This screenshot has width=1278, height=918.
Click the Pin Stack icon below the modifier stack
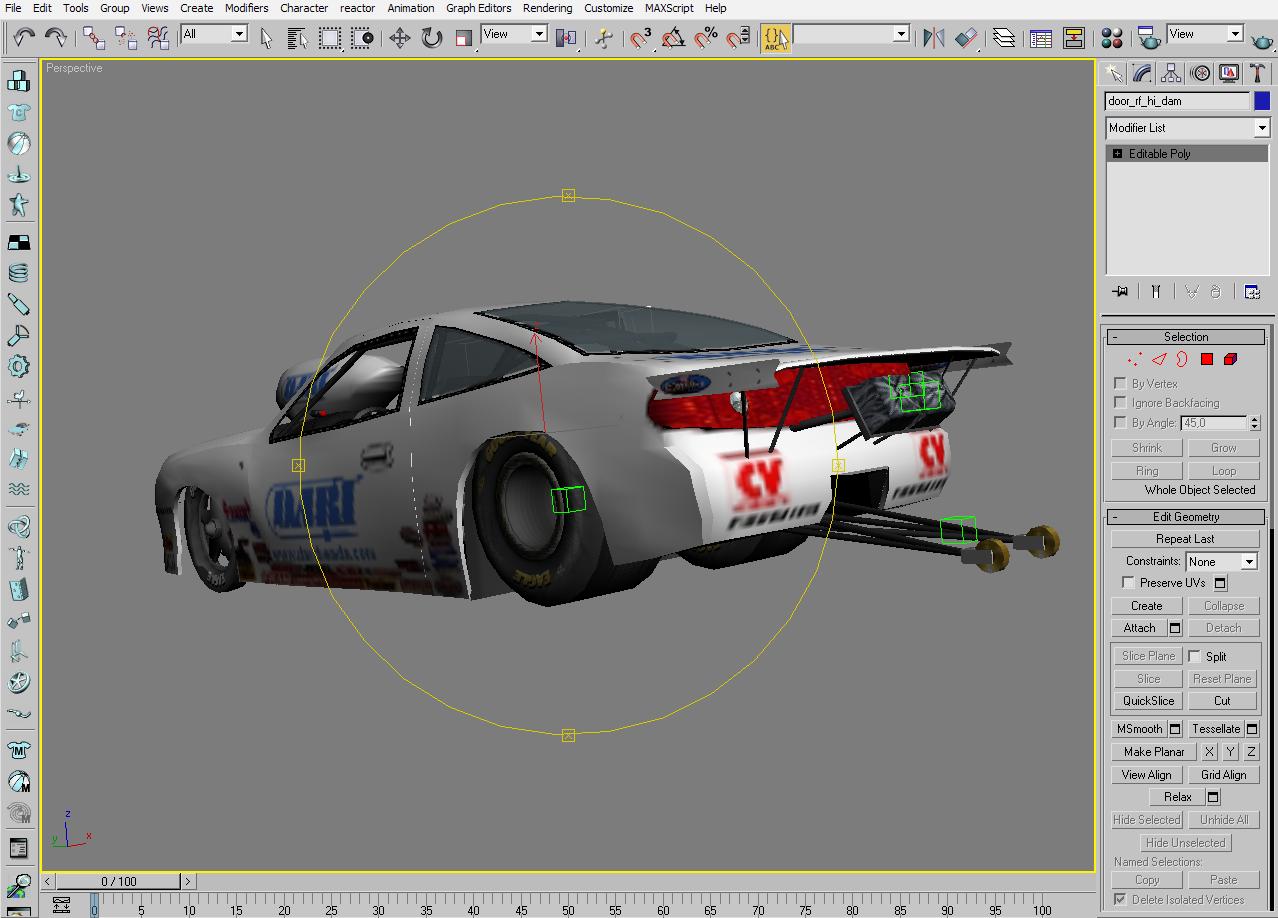click(x=1119, y=291)
